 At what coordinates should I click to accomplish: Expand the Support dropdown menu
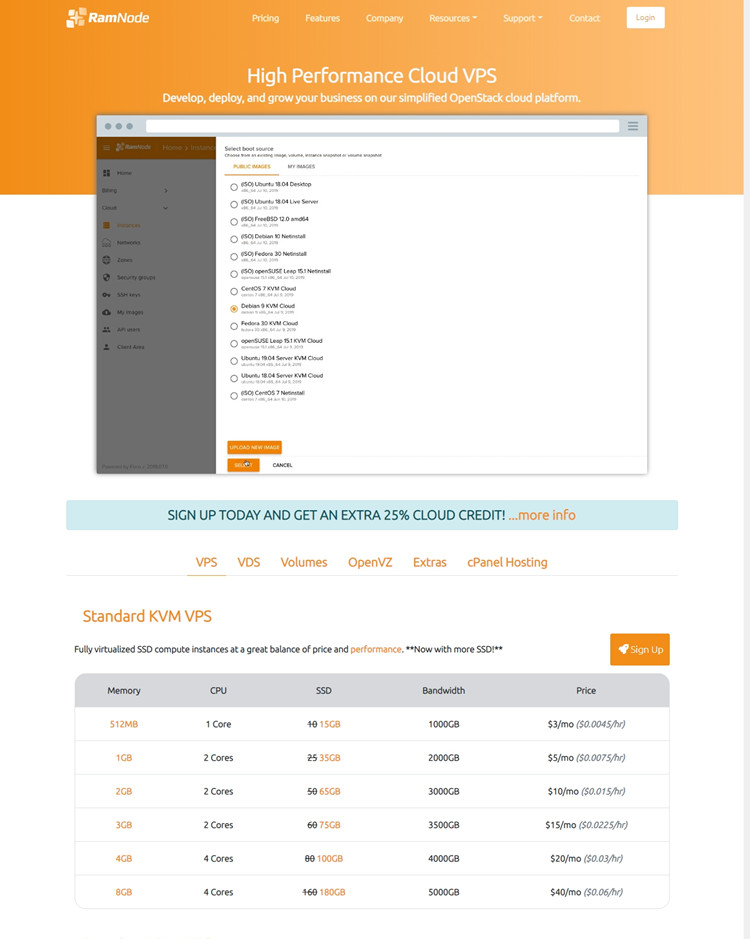[522, 18]
